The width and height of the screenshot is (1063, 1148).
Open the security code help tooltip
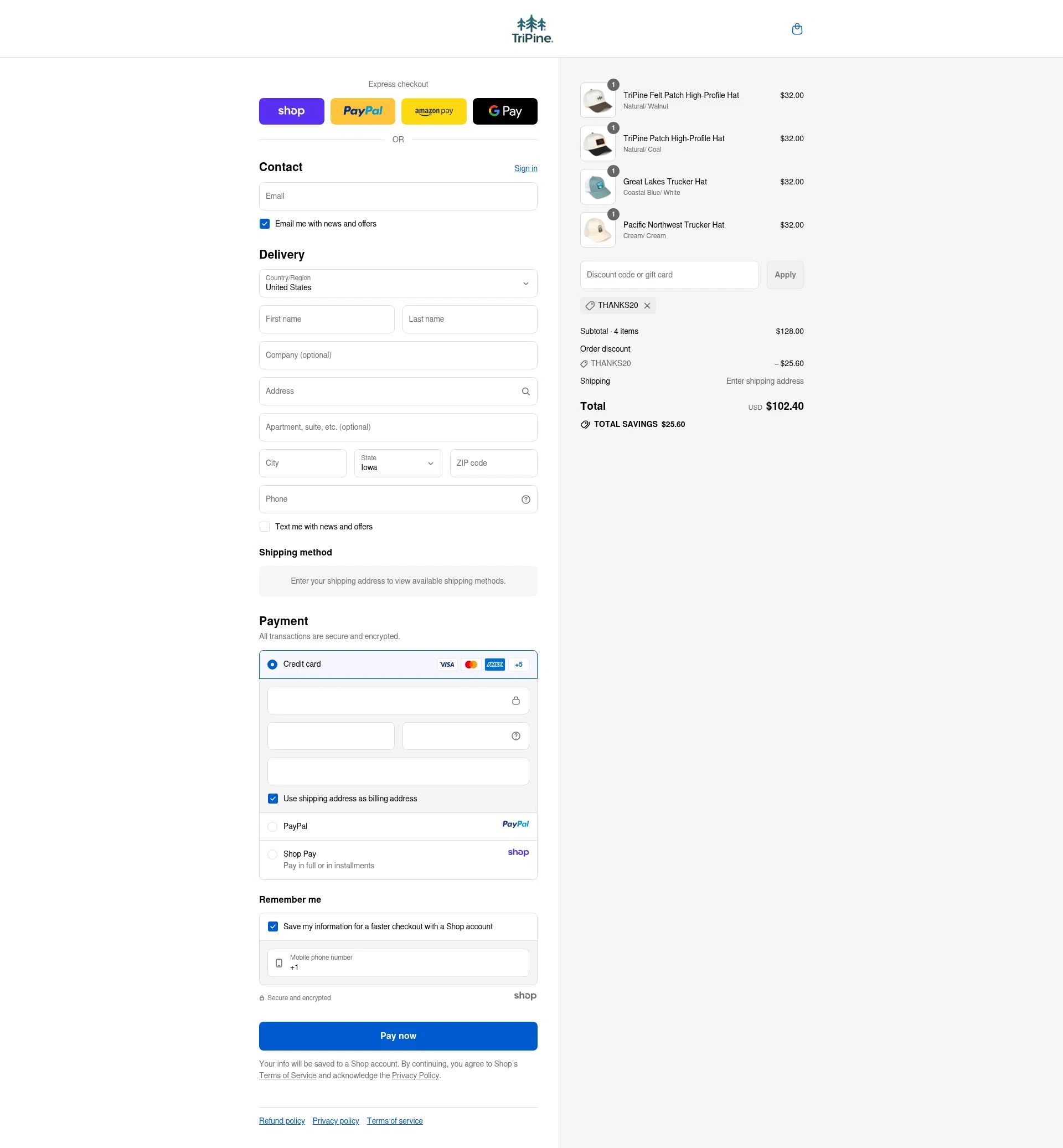[515, 735]
